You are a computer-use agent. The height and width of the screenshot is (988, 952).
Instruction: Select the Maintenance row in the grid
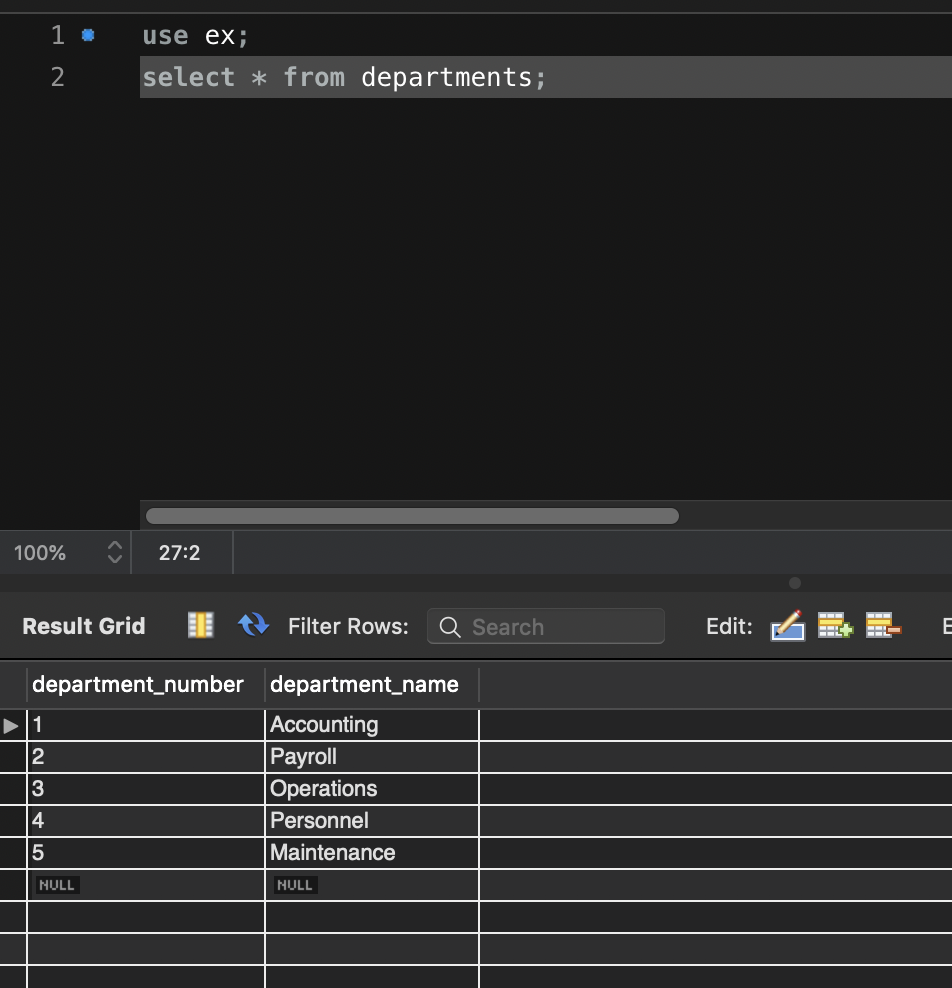pyautogui.click(x=332, y=852)
